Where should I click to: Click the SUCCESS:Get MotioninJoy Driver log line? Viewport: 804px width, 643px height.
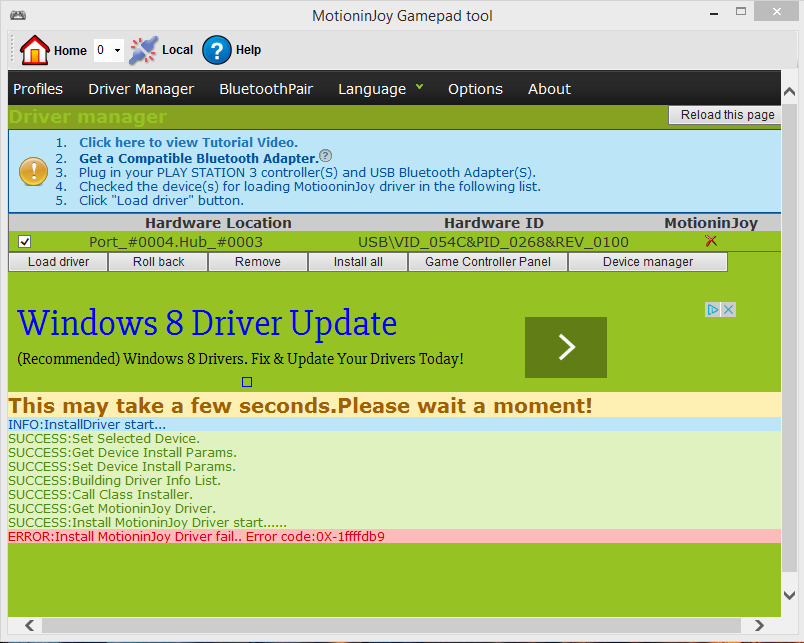tap(394, 508)
